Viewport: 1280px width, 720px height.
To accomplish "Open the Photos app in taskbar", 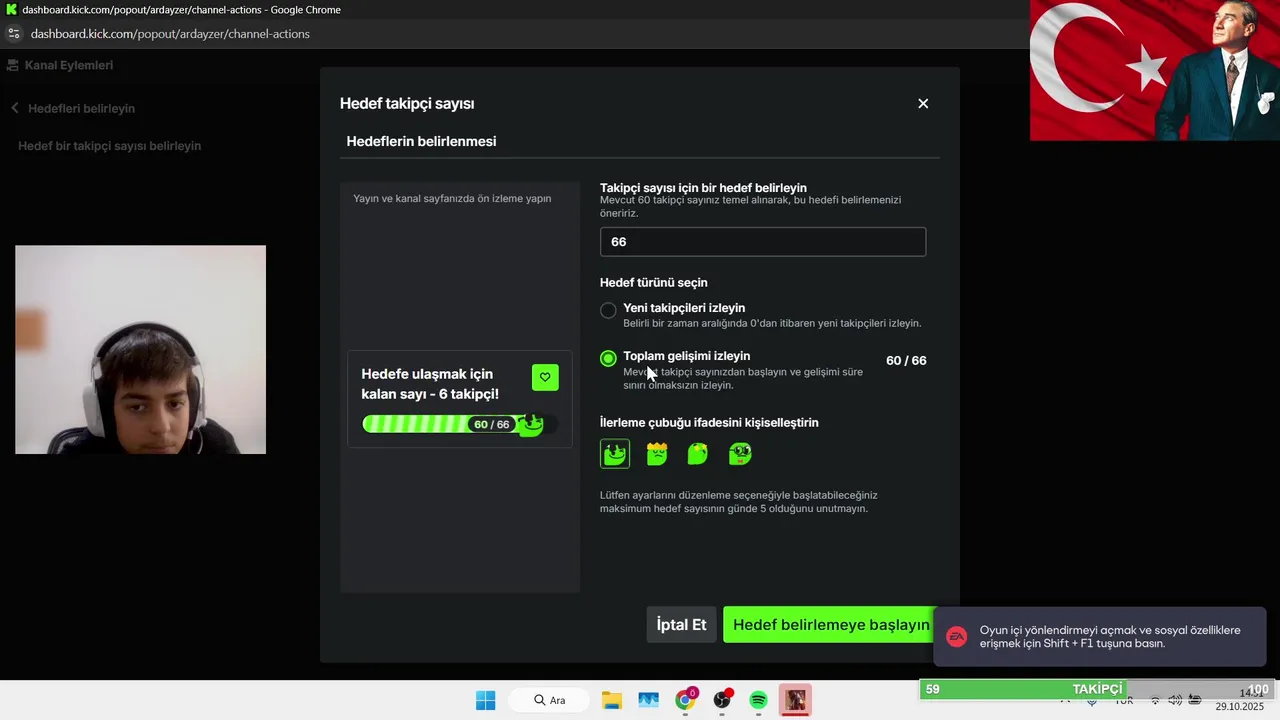I will [x=648, y=700].
